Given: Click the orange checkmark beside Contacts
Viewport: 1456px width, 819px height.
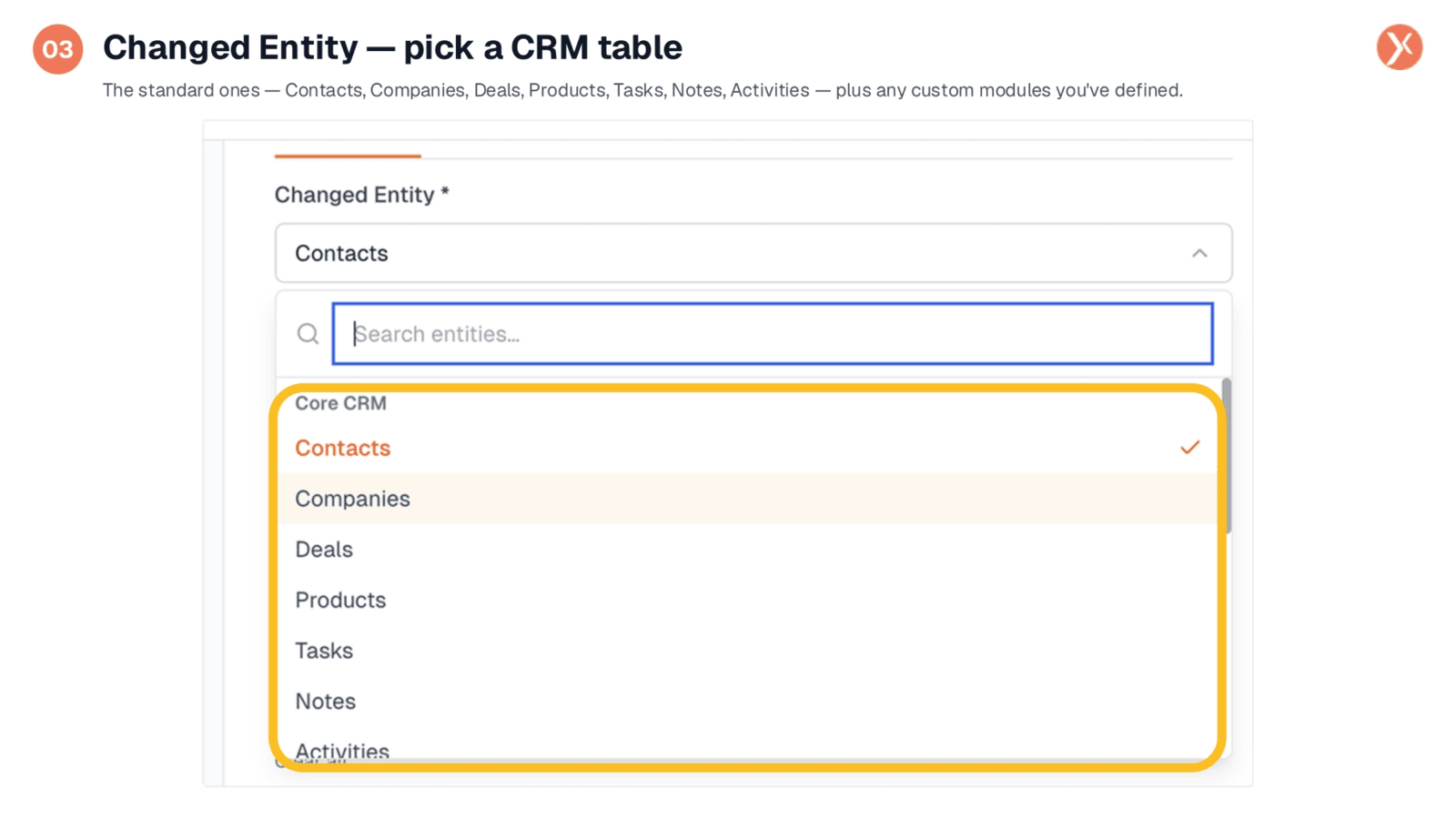Looking at the screenshot, I should 1189,448.
